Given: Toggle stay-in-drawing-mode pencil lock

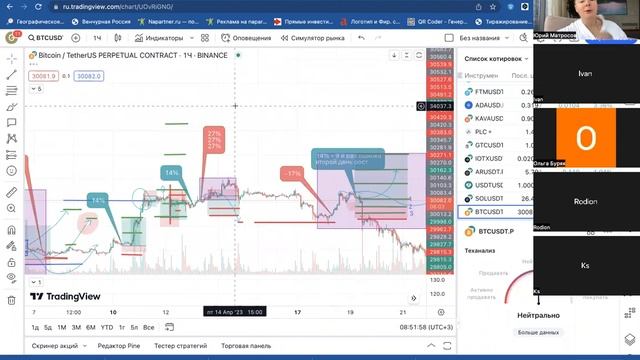Looking at the screenshot, I should click(11, 246).
